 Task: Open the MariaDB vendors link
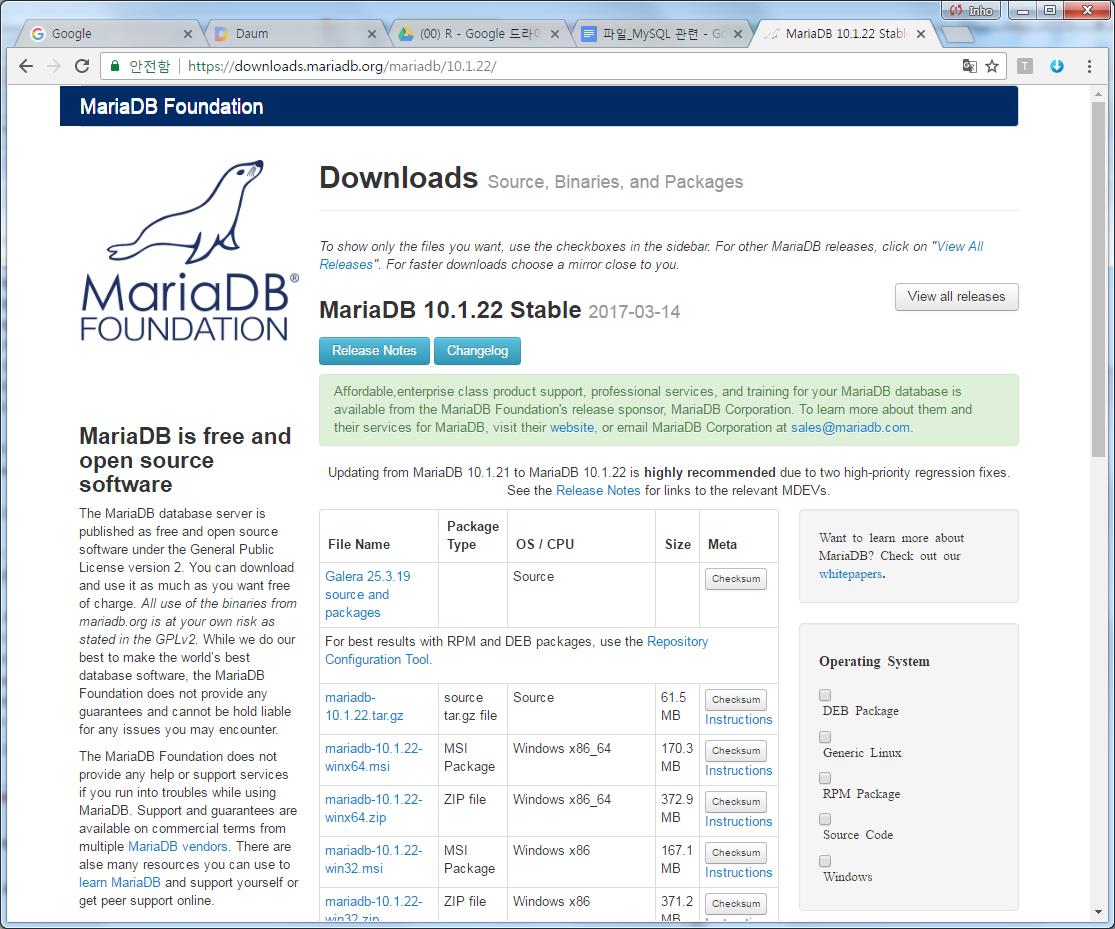coord(178,846)
